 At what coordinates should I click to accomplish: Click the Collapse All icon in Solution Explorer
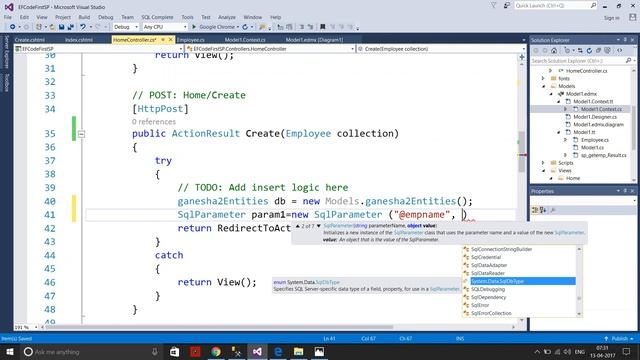[598, 51]
